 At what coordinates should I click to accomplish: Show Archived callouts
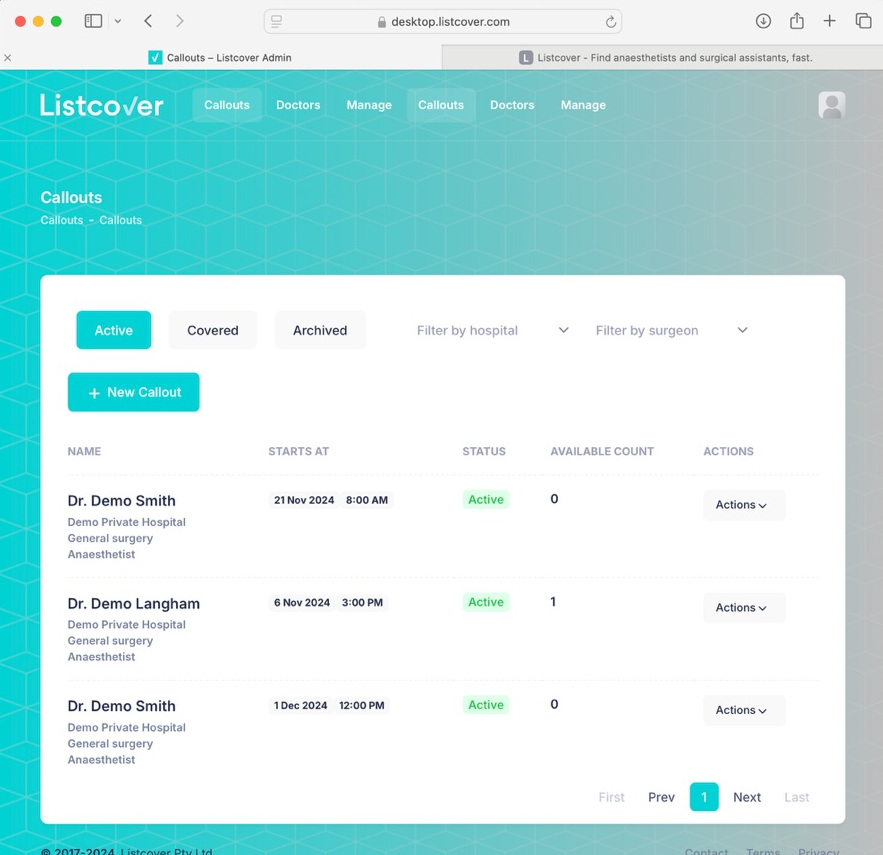(x=319, y=329)
